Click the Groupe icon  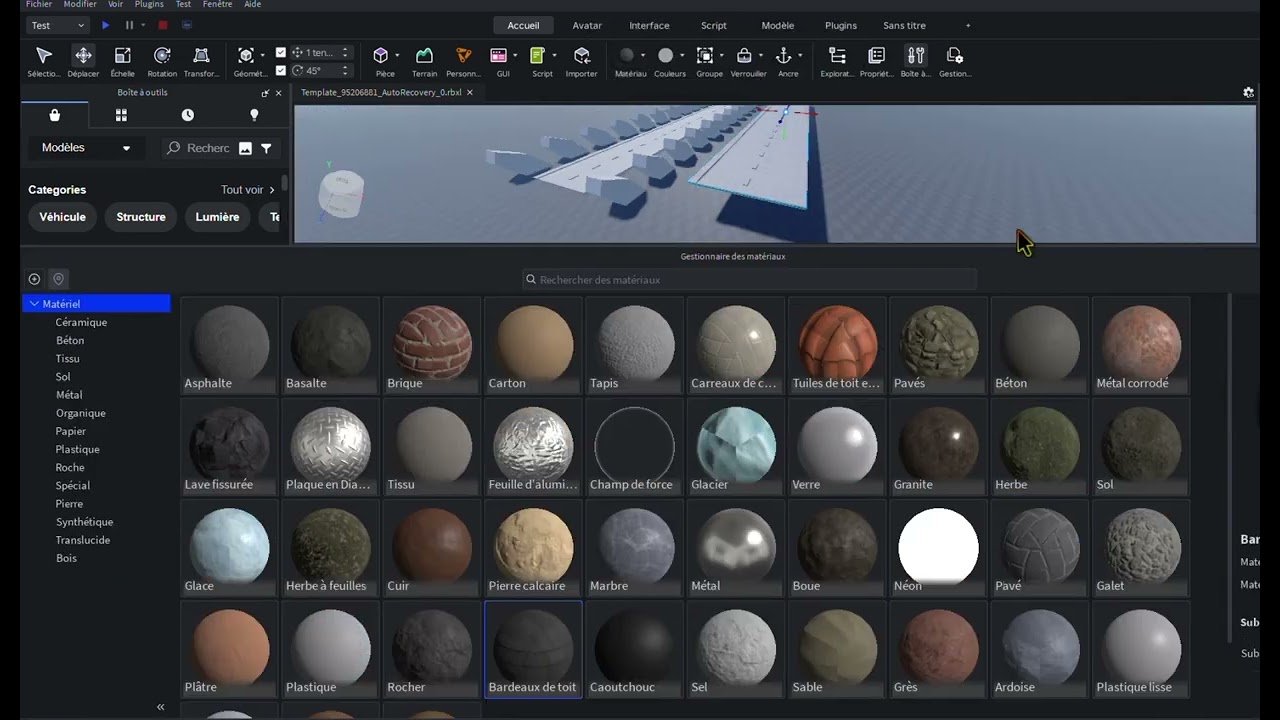(705, 56)
